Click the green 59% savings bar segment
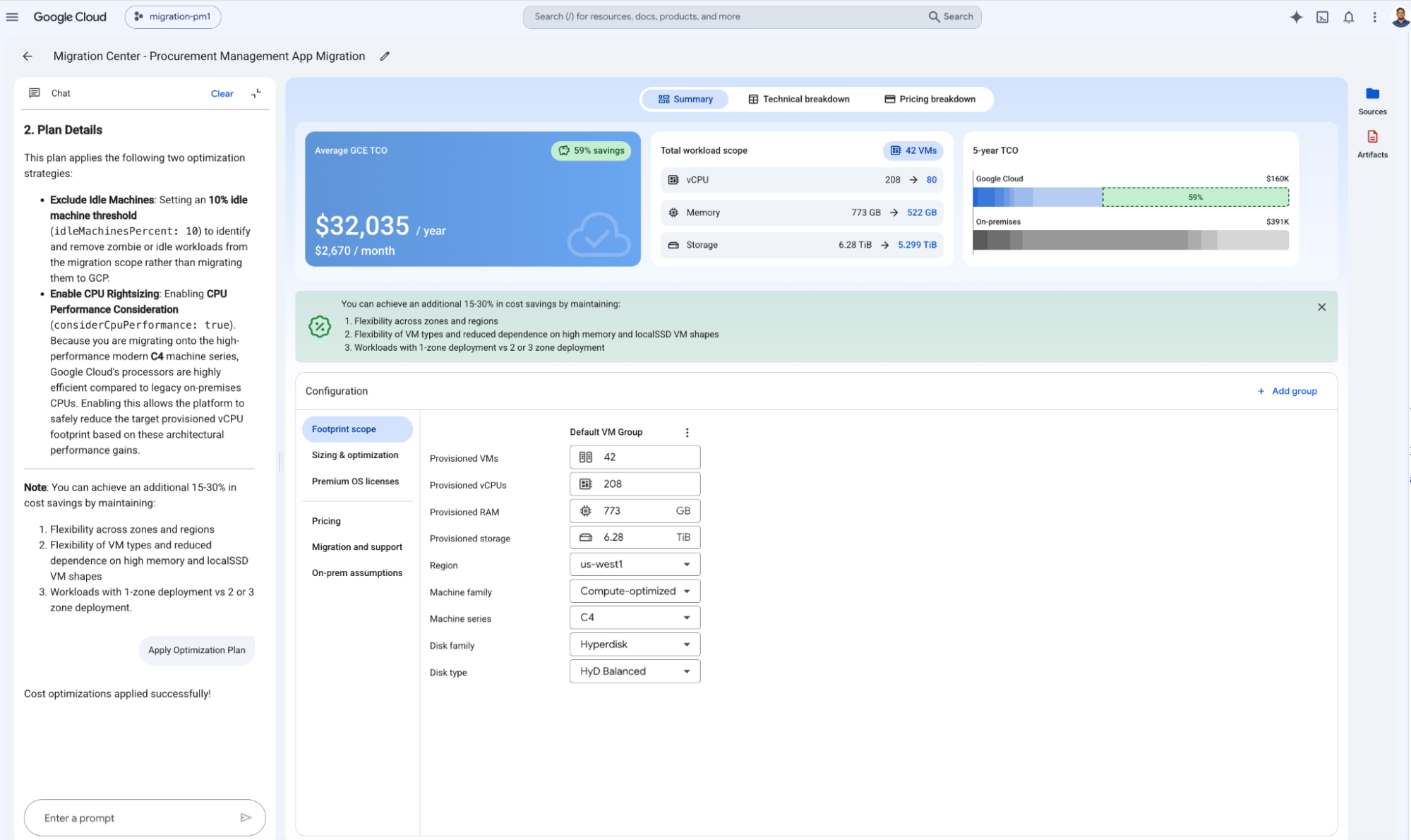 1196,197
